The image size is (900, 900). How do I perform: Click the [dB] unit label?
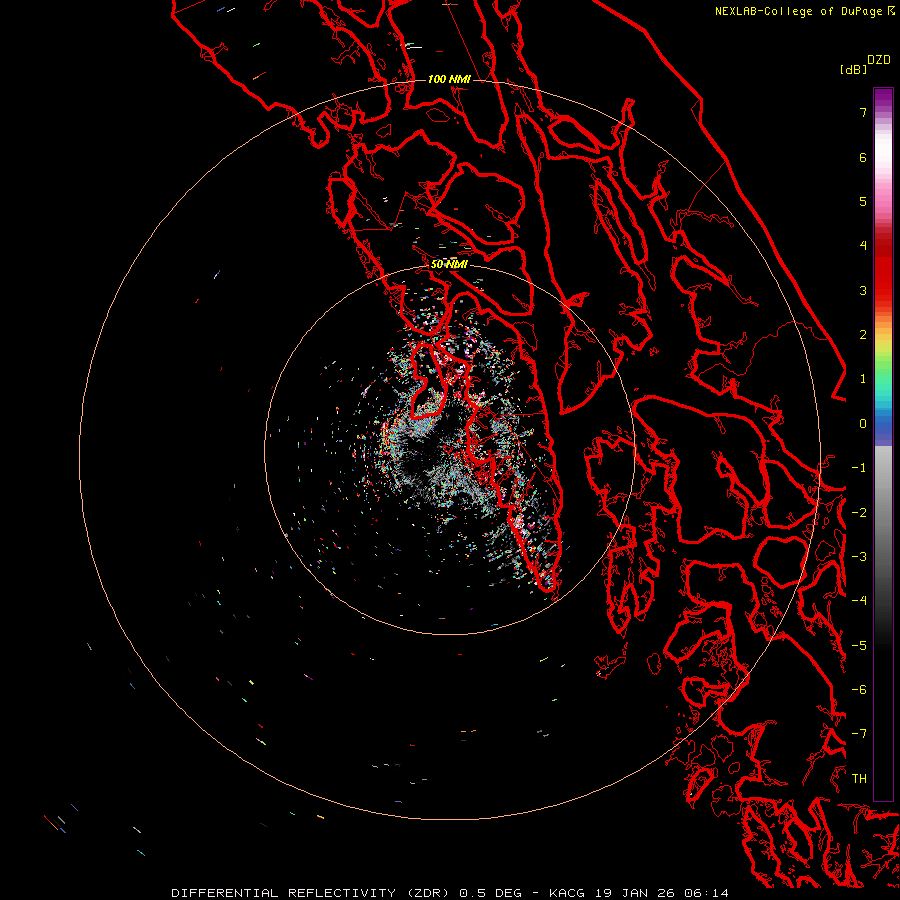854,69
